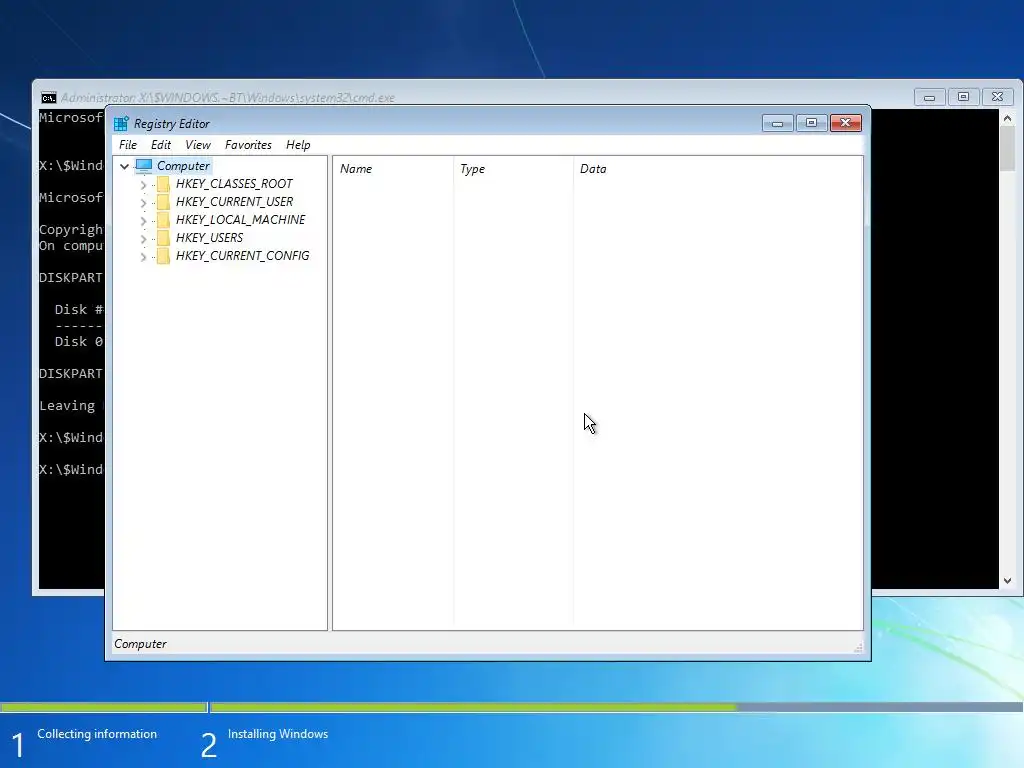The height and width of the screenshot is (768, 1024).
Task: Click the Name column header
Action: (x=393, y=169)
